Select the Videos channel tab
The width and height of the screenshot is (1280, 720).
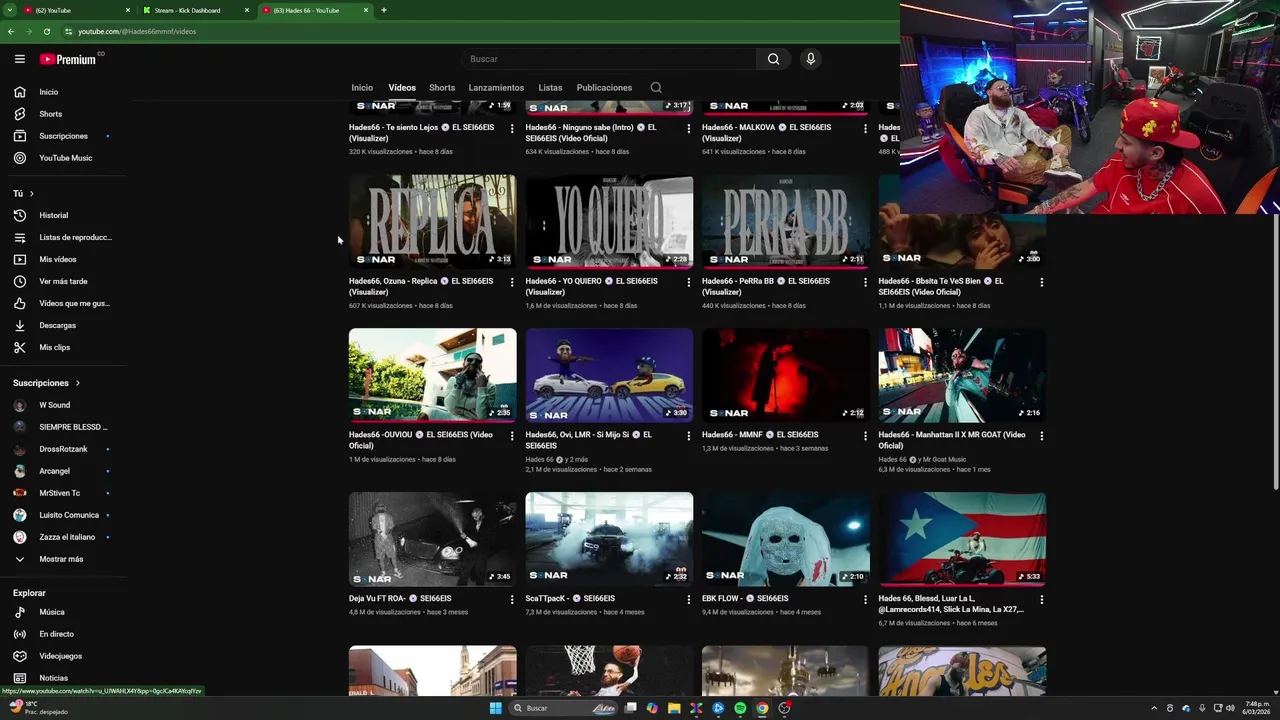click(x=402, y=88)
